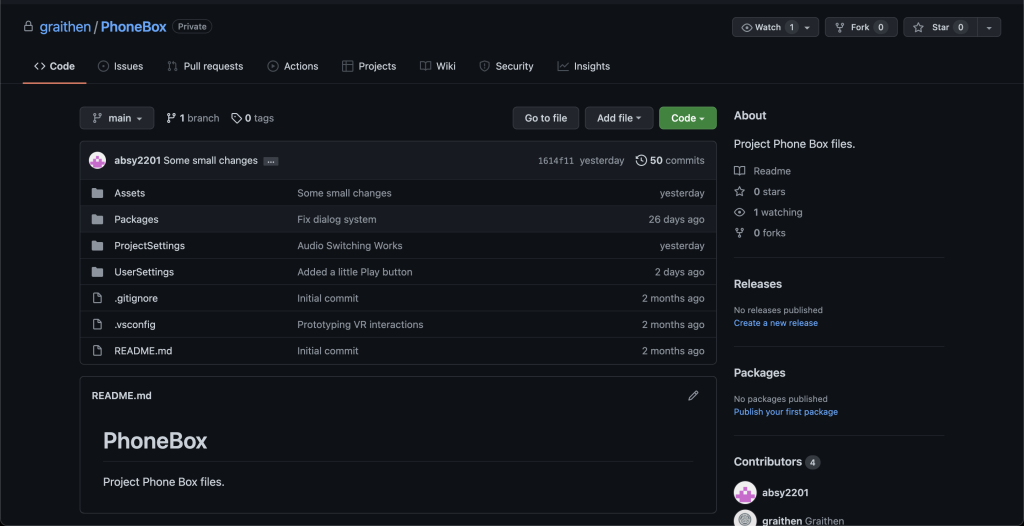Viewport: 1024px width, 526px height.
Task: Open the Projects tab
Action: 369,66
